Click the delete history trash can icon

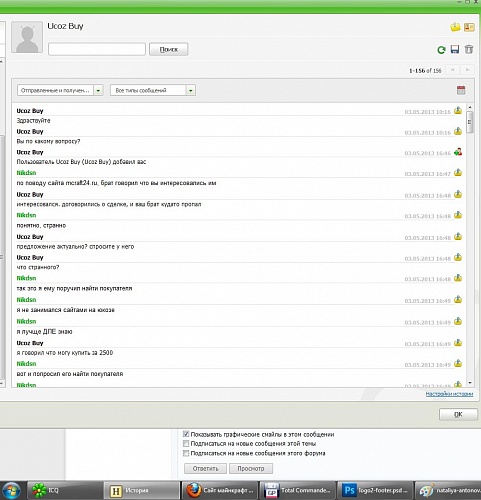[x=469, y=49]
